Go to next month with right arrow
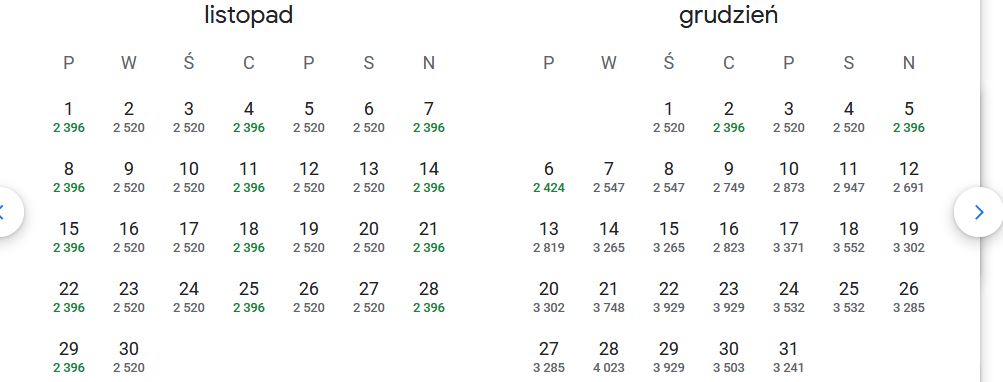Viewport: 1003px width, 382px height. 979,212
